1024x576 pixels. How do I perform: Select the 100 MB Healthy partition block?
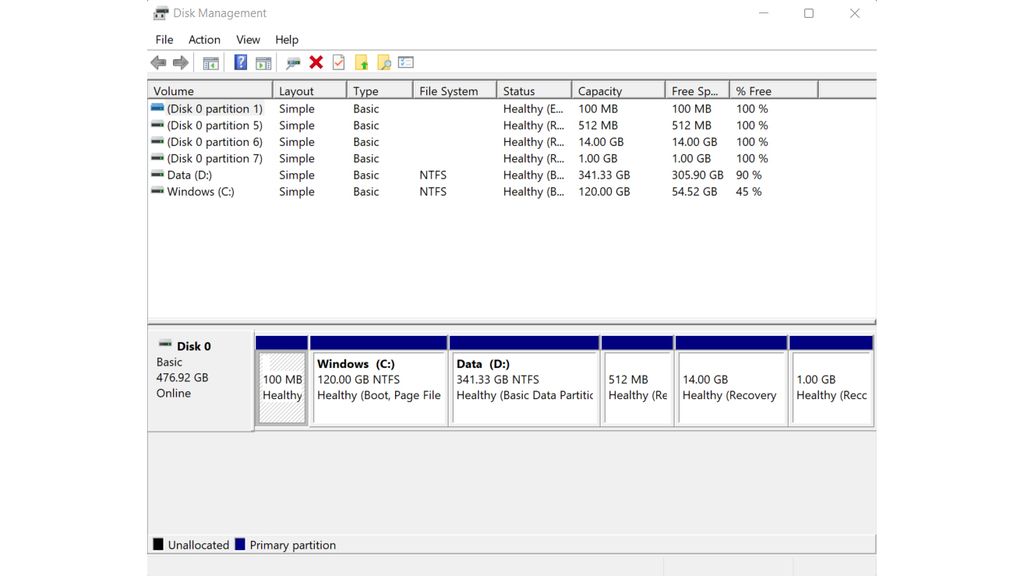click(281, 385)
